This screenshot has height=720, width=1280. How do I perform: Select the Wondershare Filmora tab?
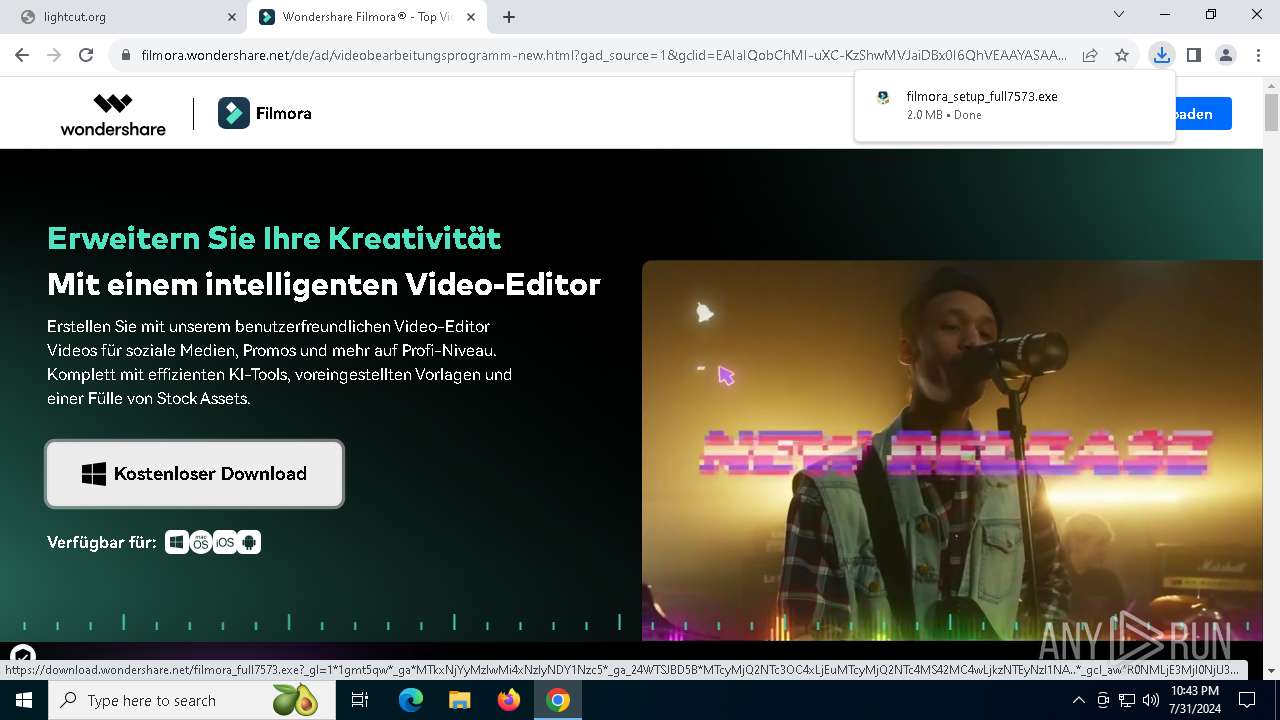tap(365, 17)
